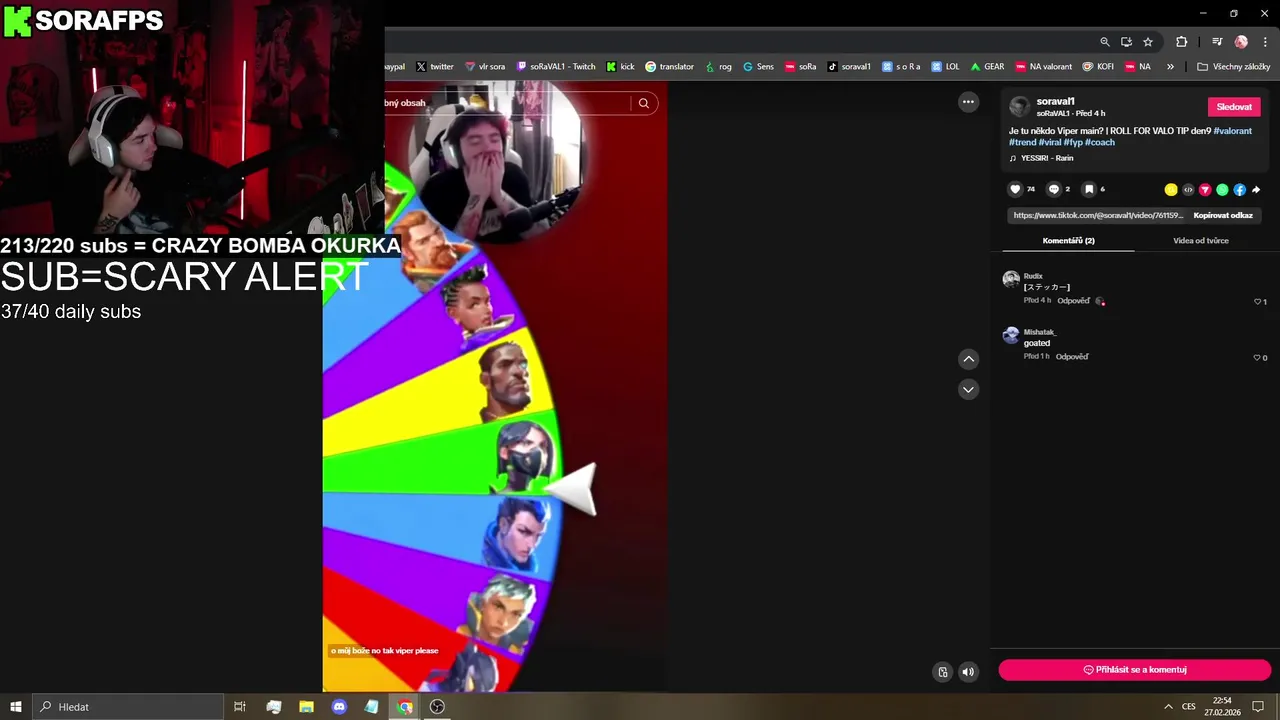Send to friends with pink share icon
This screenshot has height=720, width=1280.
click(1205, 190)
